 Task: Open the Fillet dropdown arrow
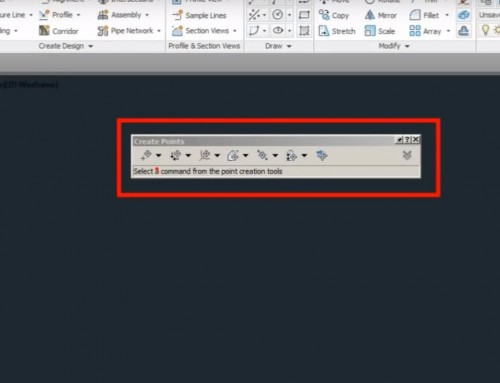pos(447,15)
